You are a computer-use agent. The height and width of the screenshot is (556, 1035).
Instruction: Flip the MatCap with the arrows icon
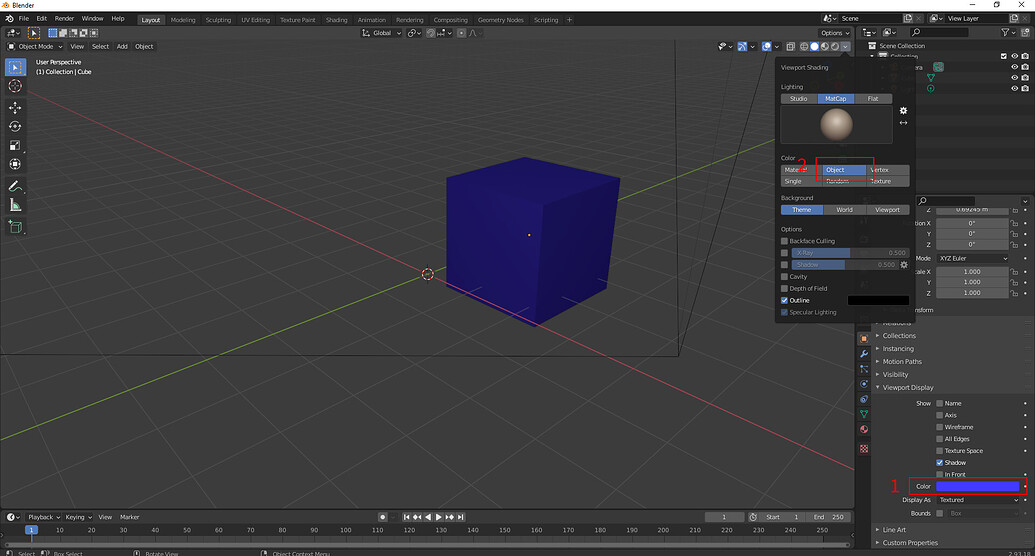click(x=903, y=123)
